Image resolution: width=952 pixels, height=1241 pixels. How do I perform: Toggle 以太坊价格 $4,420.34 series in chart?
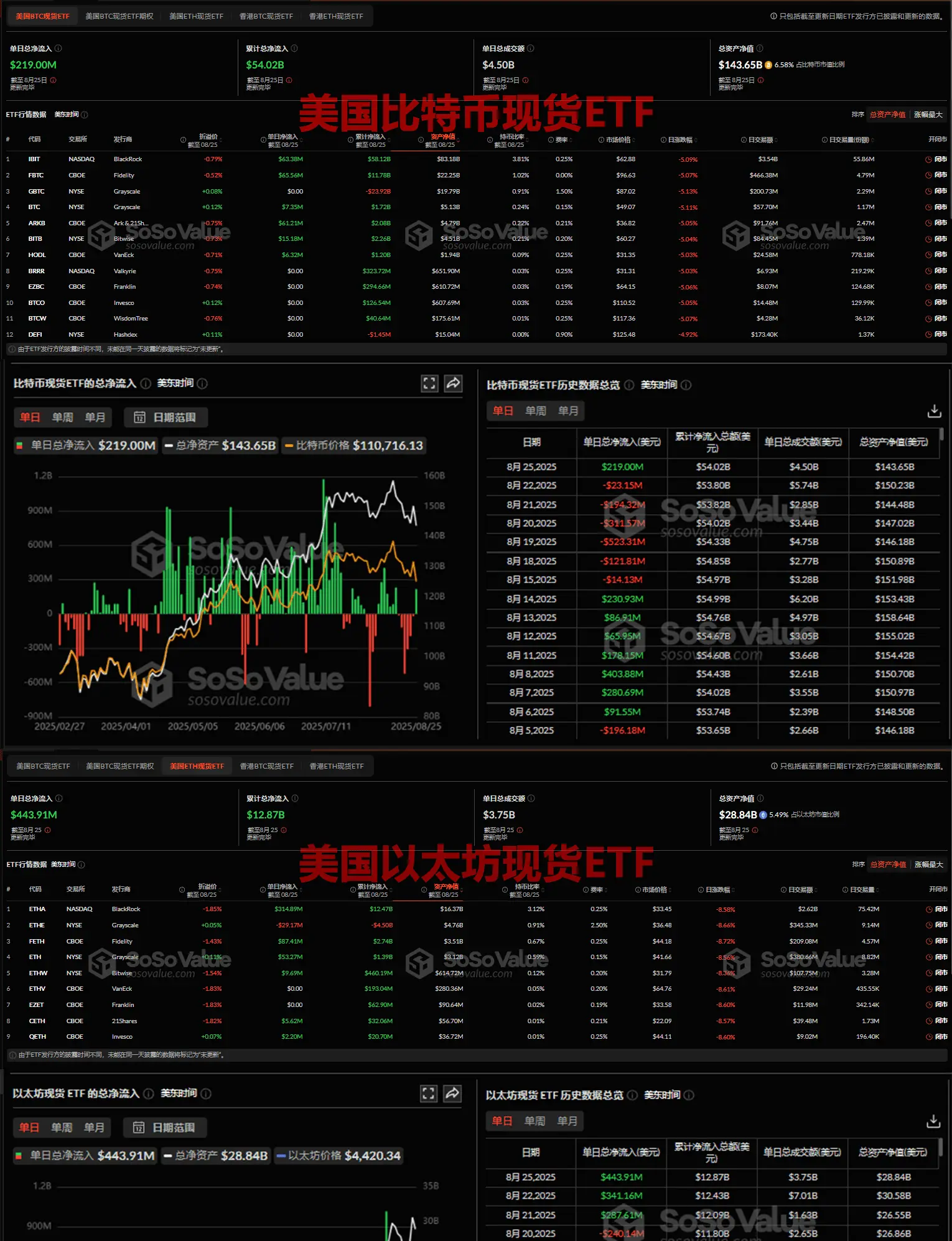pyautogui.click(x=338, y=1156)
